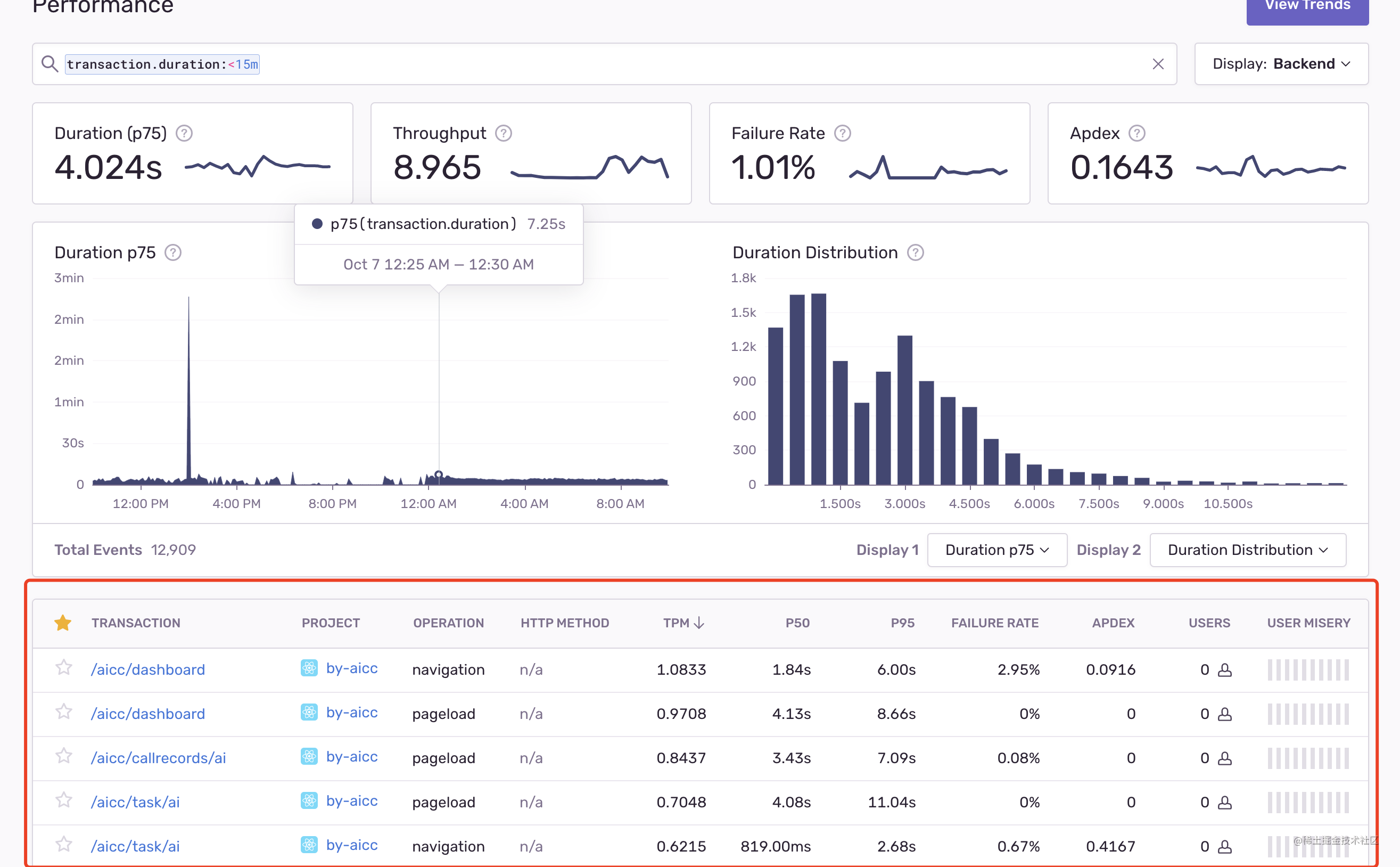Open help tooltip for Apdex card
This screenshot has height=867, width=1400.
point(1137,133)
